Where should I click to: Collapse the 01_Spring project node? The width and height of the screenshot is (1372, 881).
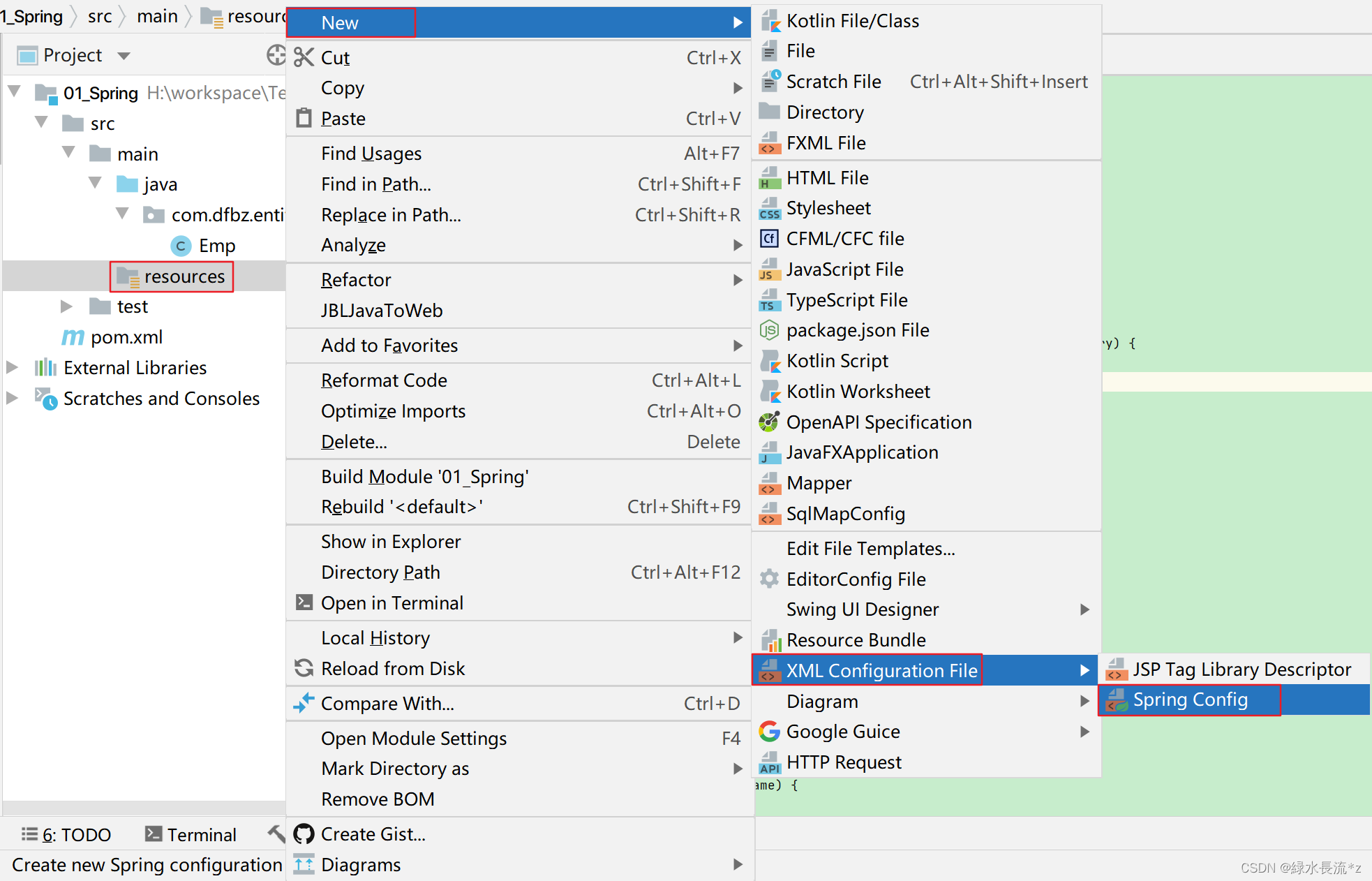tap(14, 91)
